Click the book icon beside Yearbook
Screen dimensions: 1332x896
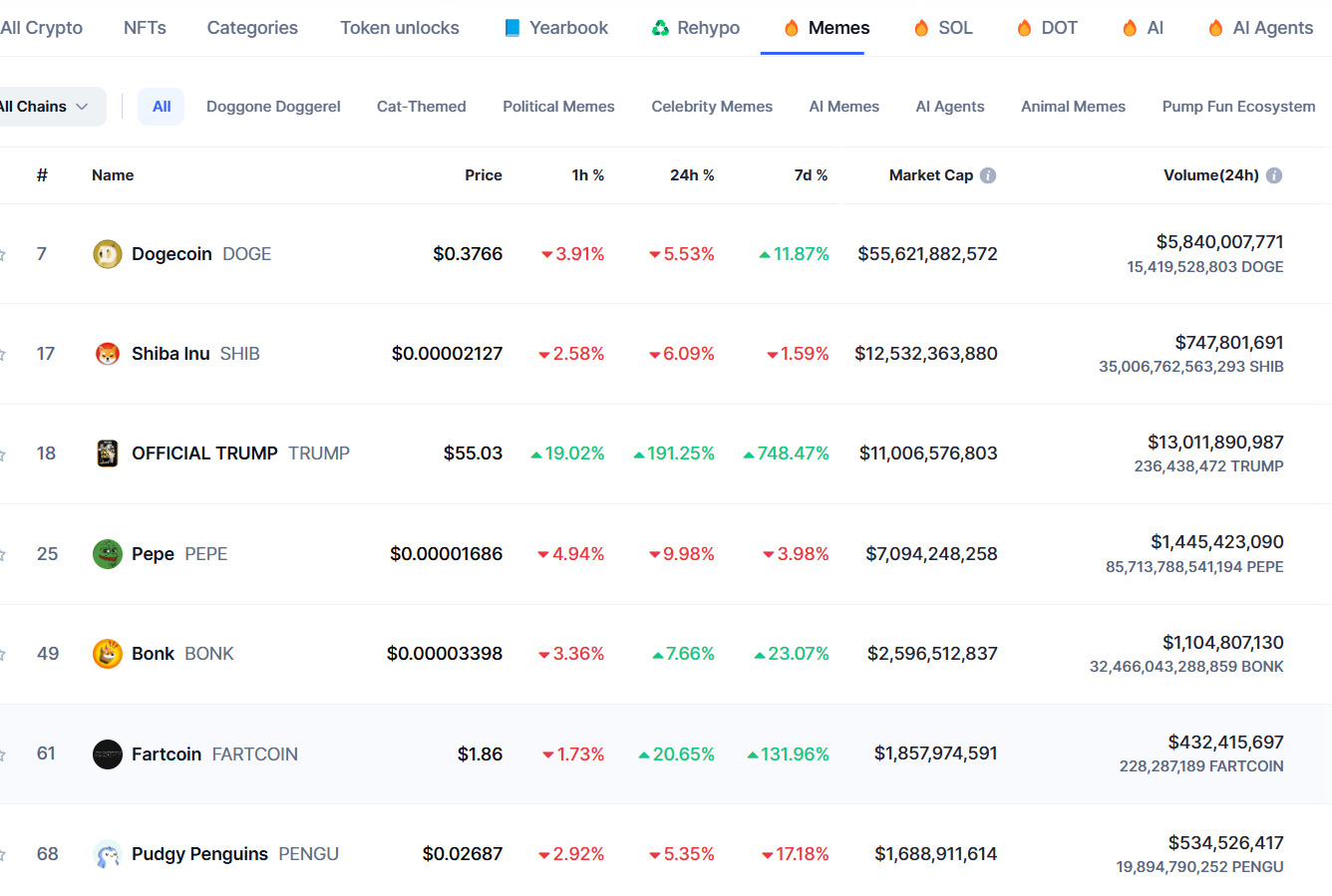tap(512, 28)
